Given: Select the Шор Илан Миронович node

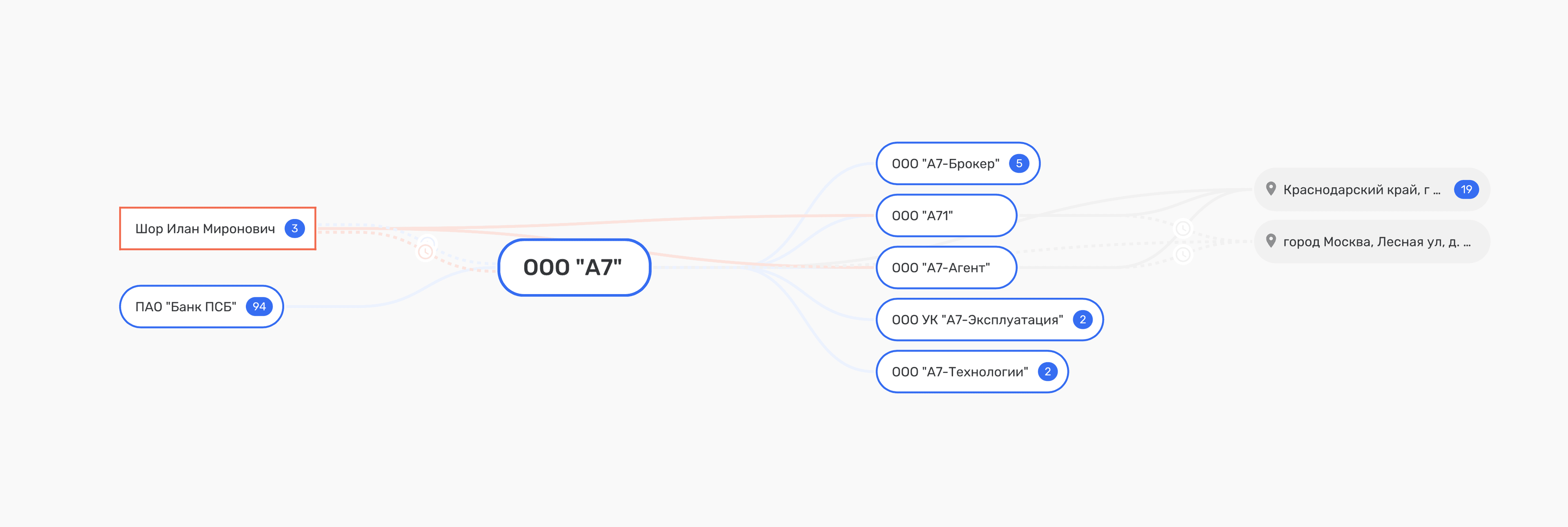Looking at the screenshot, I should click(x=205, y=228).
